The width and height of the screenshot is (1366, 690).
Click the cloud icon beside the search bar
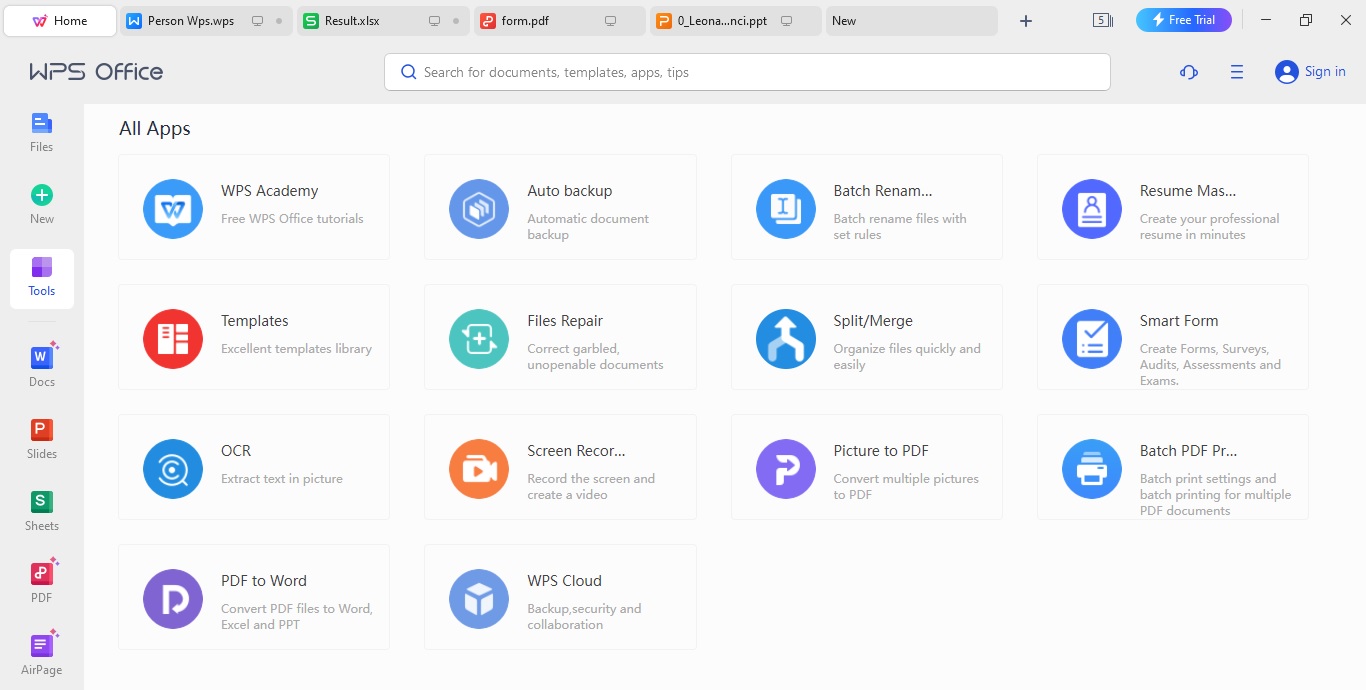1188,71
